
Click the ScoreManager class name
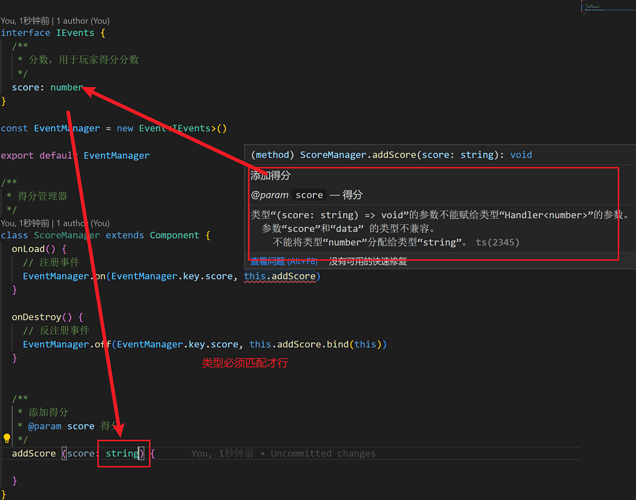[67, 235]
